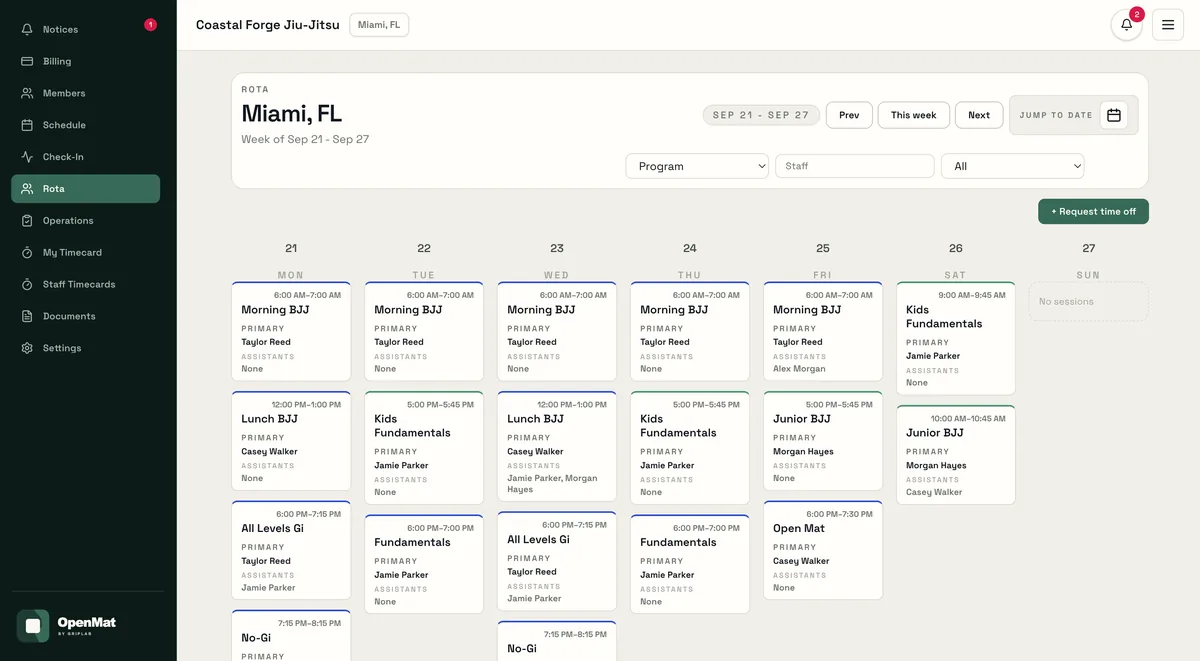
Task: Open Friday's Junior BJJ session card
Action: pos(823,441)
